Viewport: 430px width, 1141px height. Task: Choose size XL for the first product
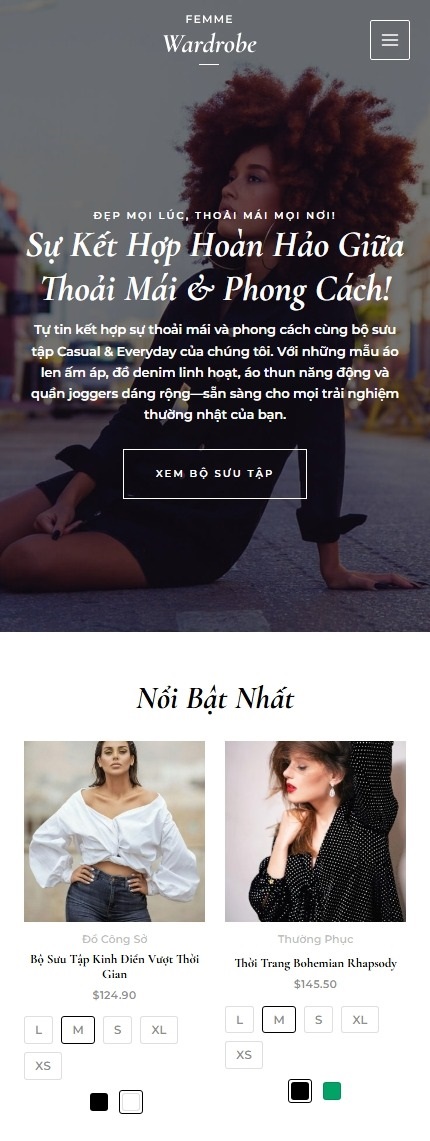pyautogui.click(x=159, y=1030)
